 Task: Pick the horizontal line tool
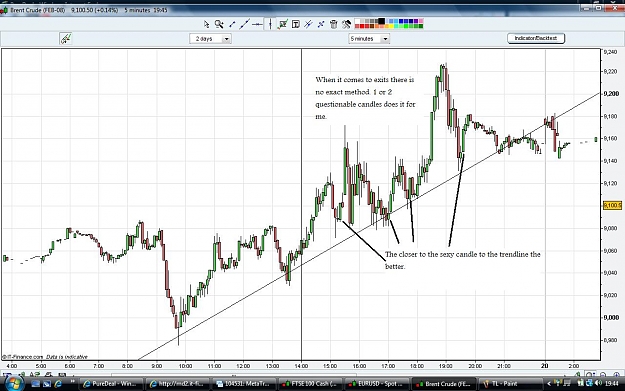[x=257, y=24]
